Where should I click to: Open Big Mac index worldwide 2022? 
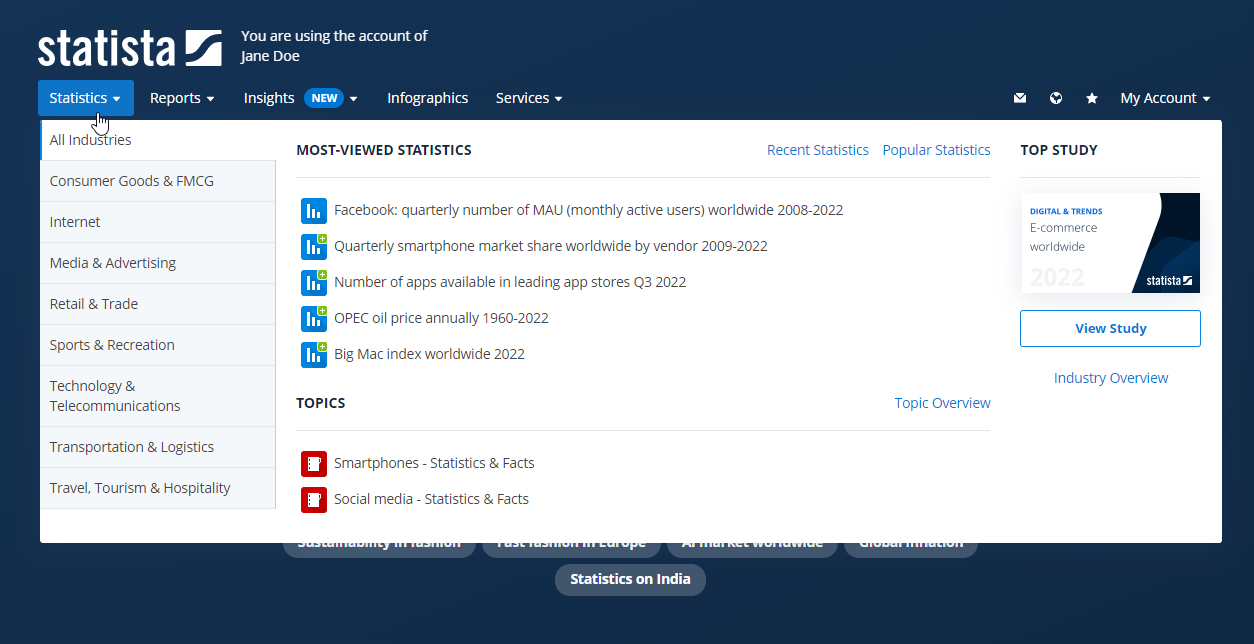coord(429,354)
